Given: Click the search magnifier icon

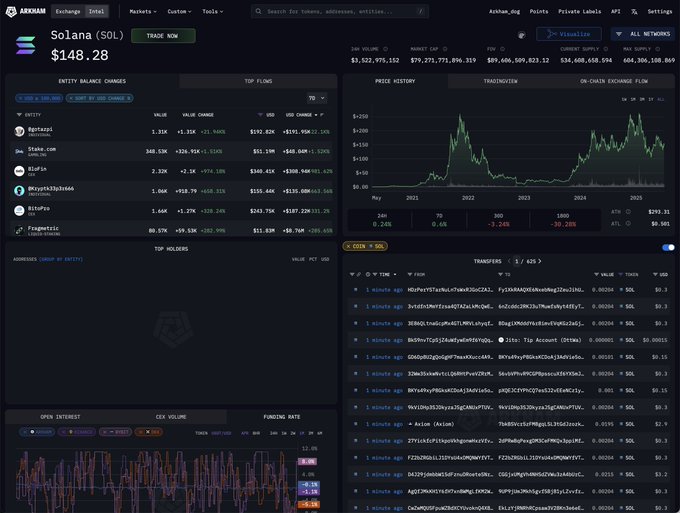Looking at the screenshot, I should [x=258, y=11].
